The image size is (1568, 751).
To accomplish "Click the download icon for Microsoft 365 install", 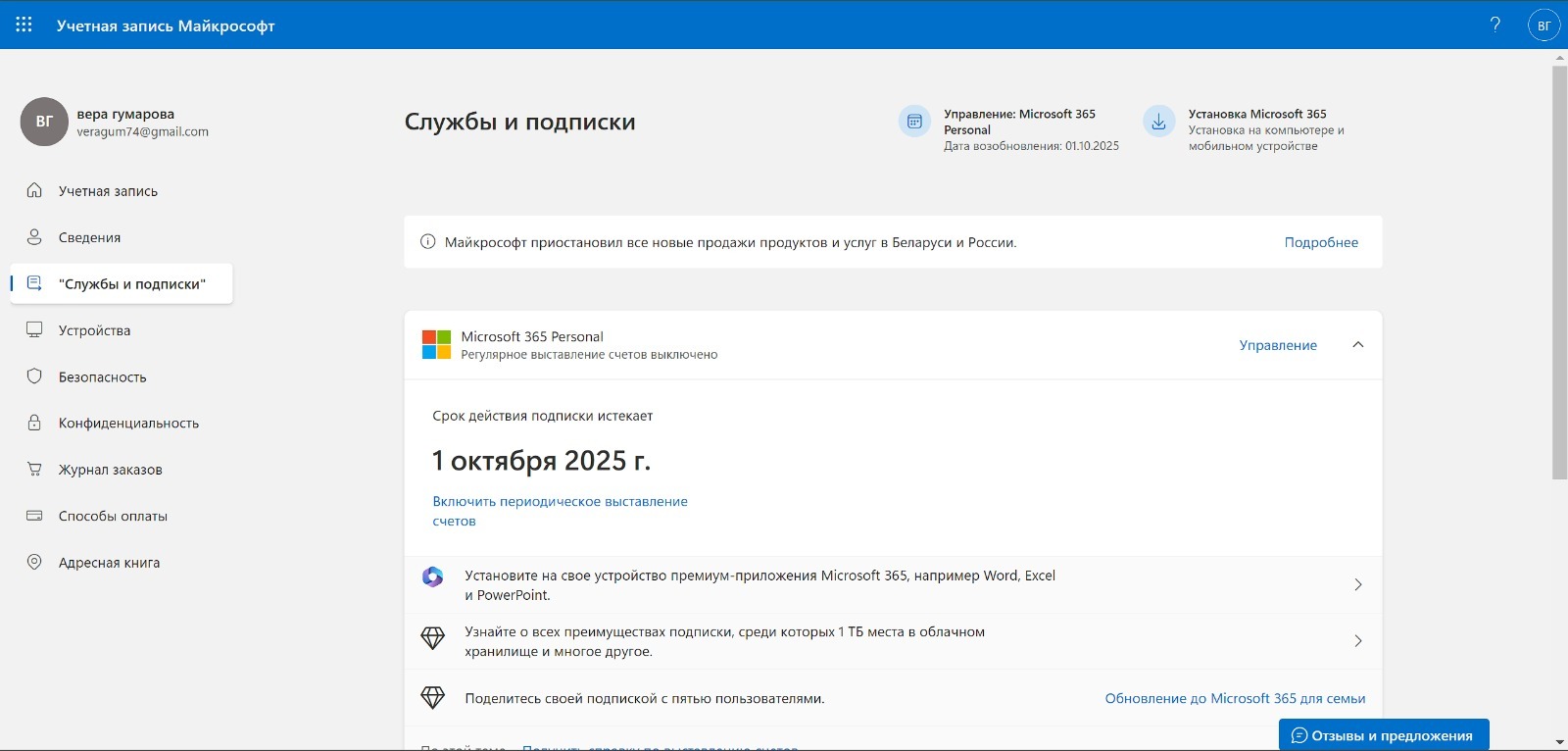I will coord(1158,122).
